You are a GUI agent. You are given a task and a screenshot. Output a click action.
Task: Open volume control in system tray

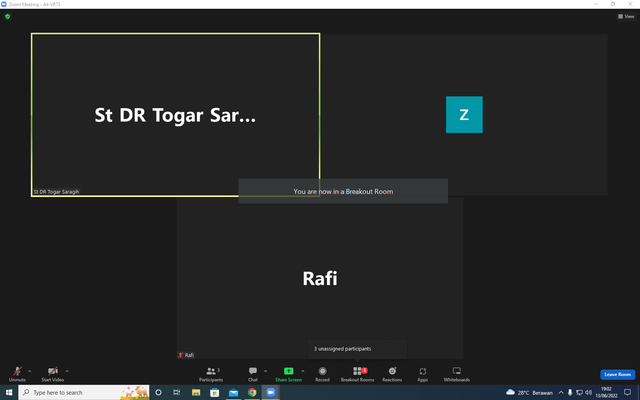588,393
